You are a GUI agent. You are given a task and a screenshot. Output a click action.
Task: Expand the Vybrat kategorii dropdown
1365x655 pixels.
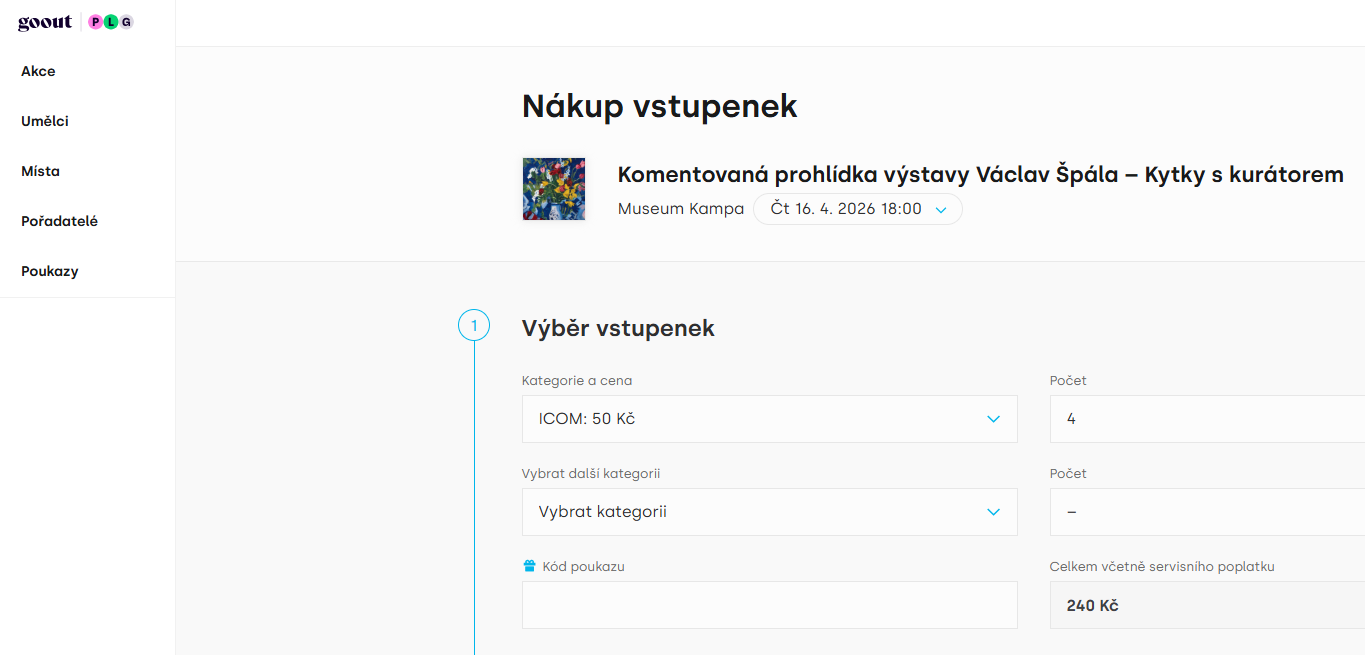click(x=769, y=512)
